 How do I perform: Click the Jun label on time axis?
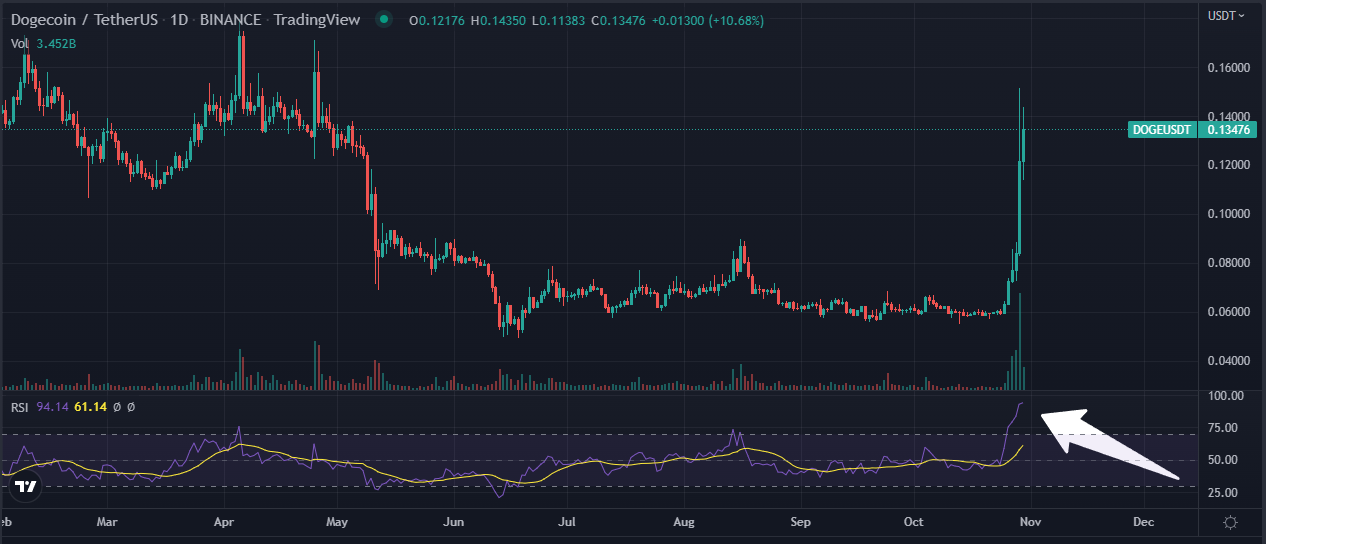454,522
